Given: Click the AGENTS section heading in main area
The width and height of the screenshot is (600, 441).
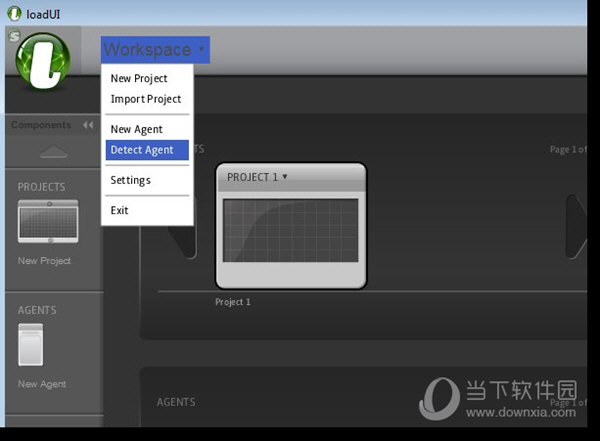Looking at the screenshot, I should click(x=176, y=402).
